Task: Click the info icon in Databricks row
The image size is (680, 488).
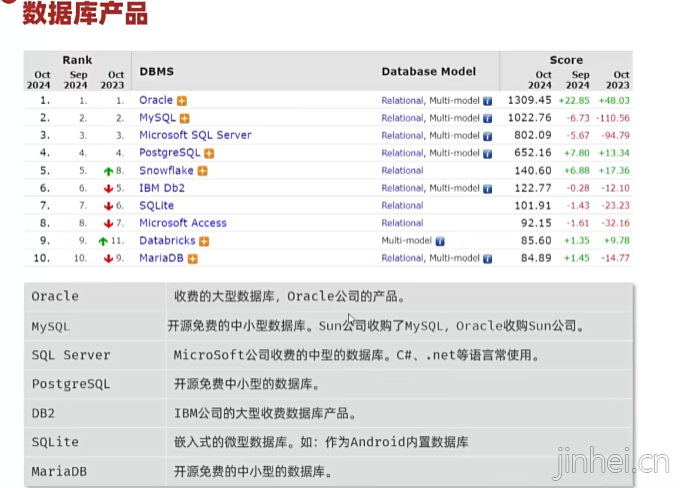Action: point(440,241)
